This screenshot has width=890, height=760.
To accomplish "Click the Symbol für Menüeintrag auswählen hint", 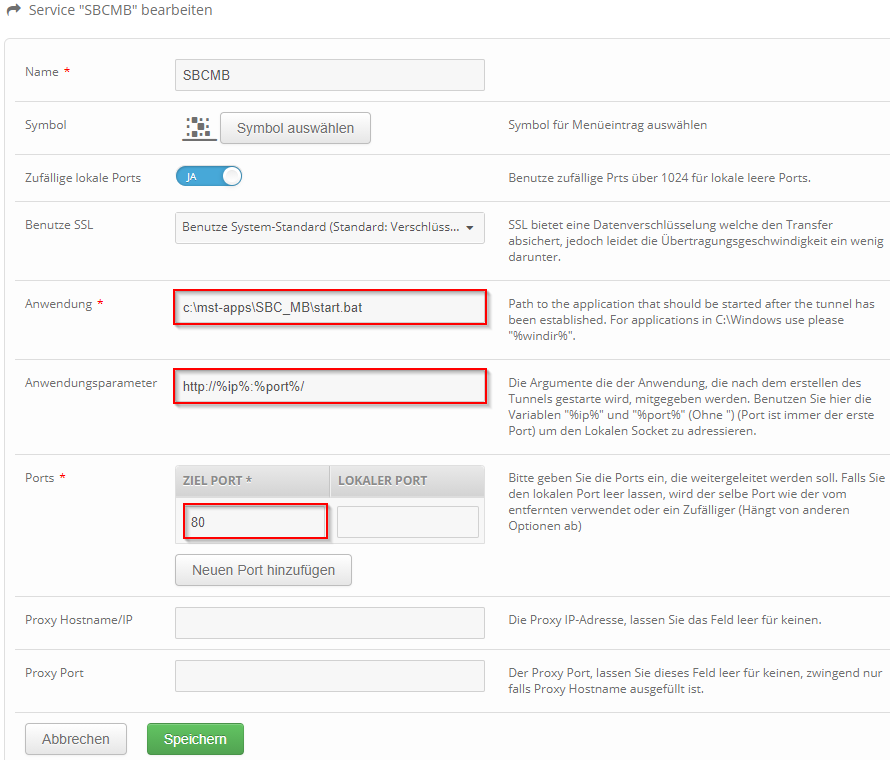I will pos(607,125).
